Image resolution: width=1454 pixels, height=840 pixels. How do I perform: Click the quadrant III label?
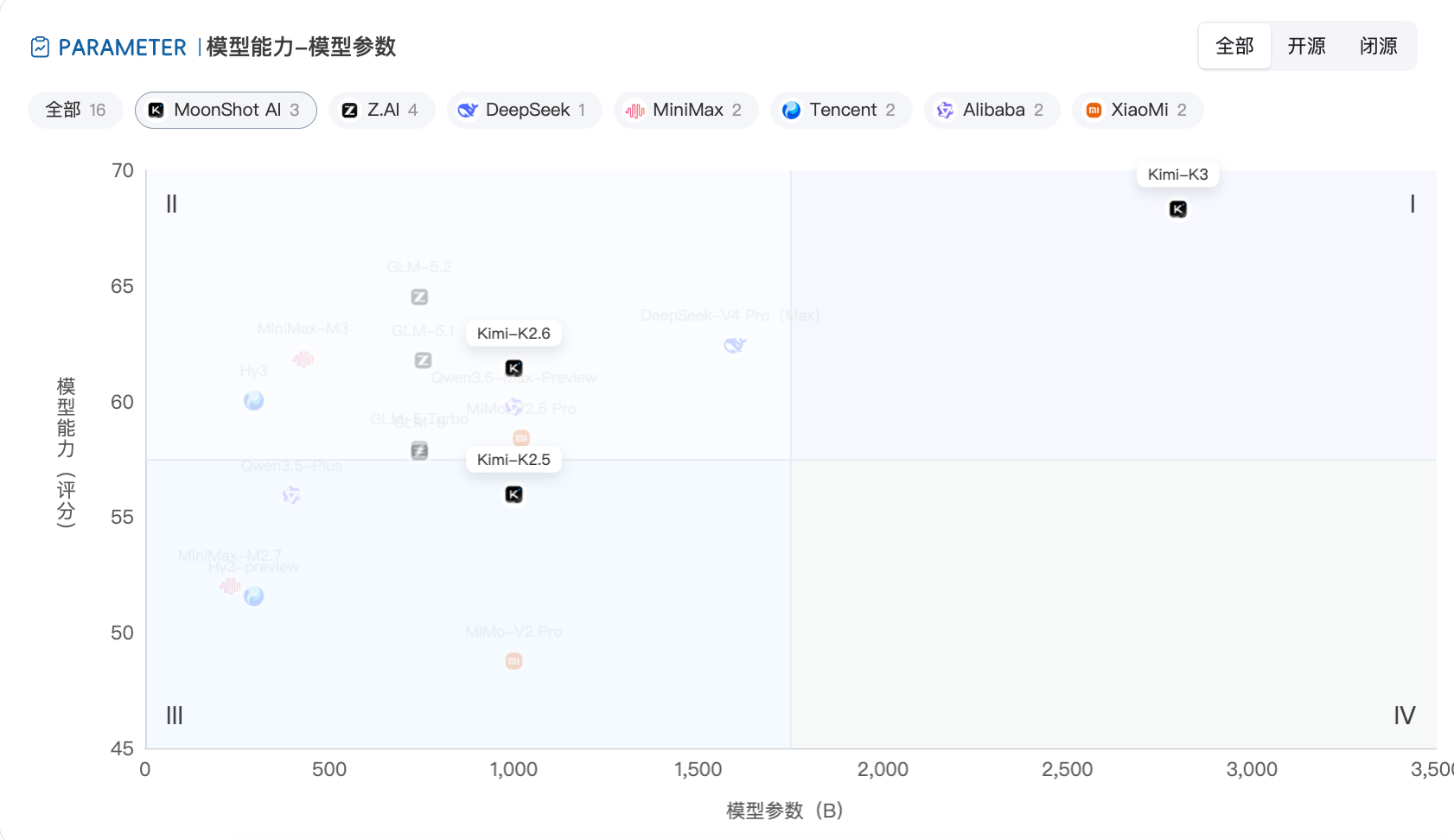point(175,716)
